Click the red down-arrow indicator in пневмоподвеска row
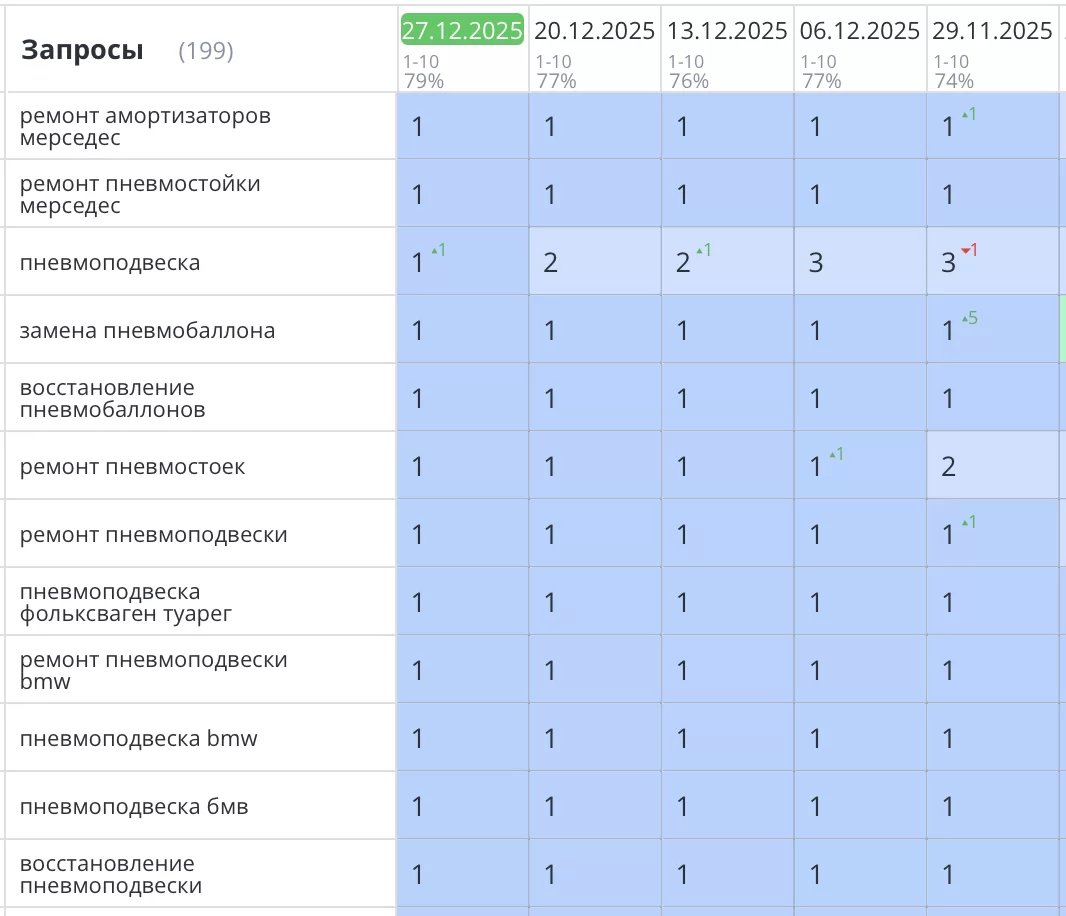The width and height of the screenshot is (1066, 916). pos(968,250)
